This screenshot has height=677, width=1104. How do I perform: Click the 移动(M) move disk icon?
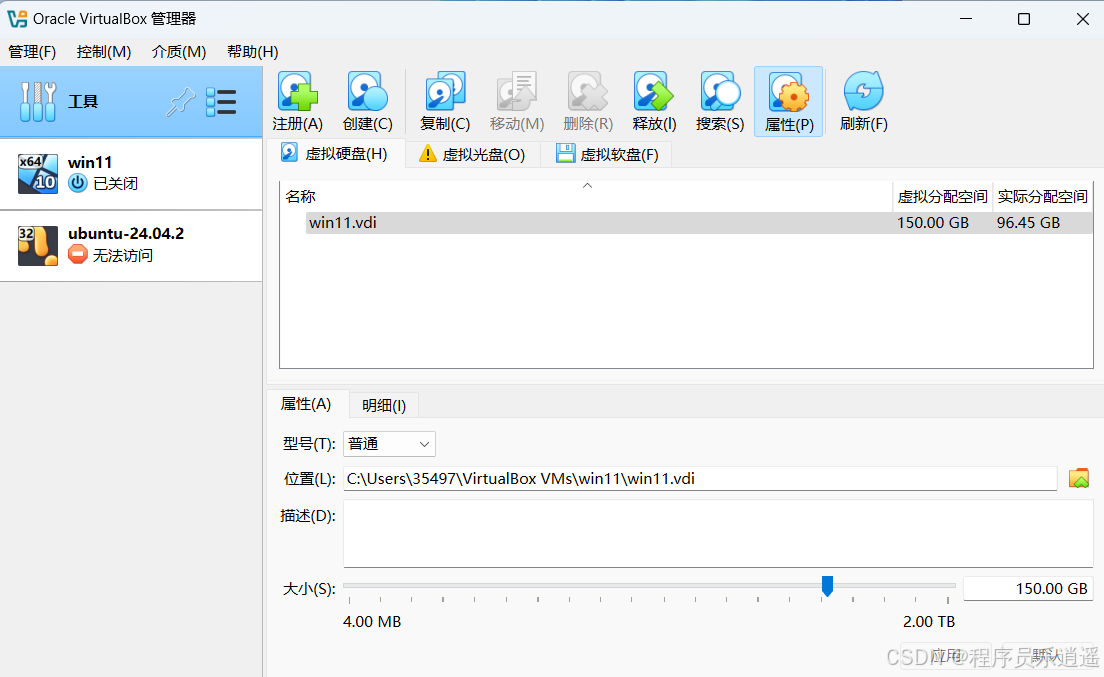coord(517,91)
